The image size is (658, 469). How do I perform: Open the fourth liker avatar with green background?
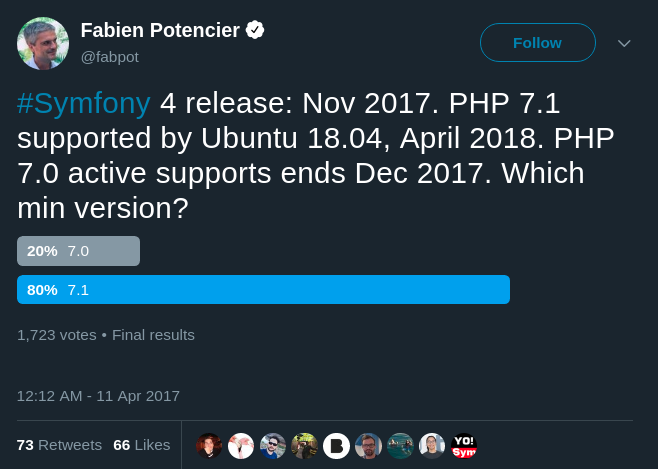(x=305, y=446)
